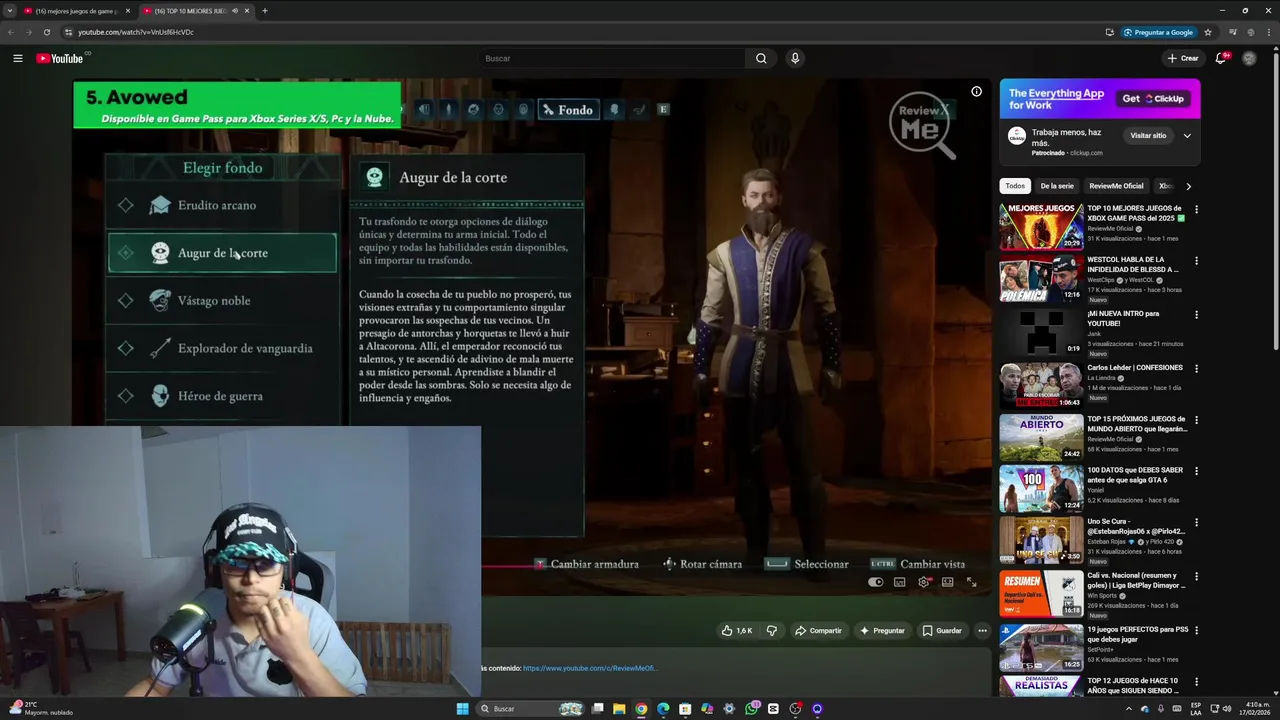
Task: Select the De la serie chip
Action: point(1057,186)
